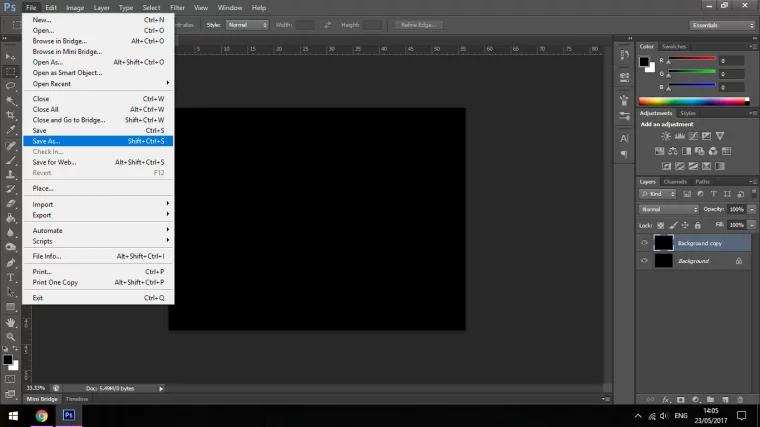Screen dimensions: 760x427
Task: Add layer style fx button
Action: point(666,400)
